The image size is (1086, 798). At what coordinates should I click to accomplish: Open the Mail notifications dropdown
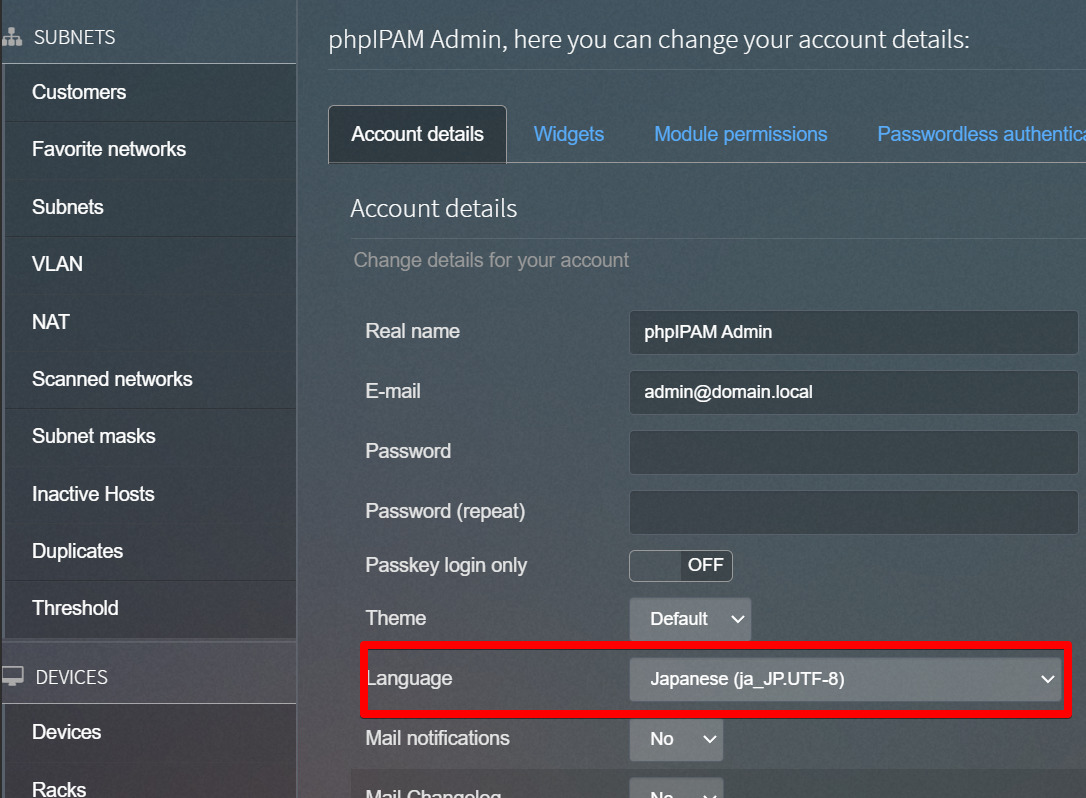click(676, 739)
